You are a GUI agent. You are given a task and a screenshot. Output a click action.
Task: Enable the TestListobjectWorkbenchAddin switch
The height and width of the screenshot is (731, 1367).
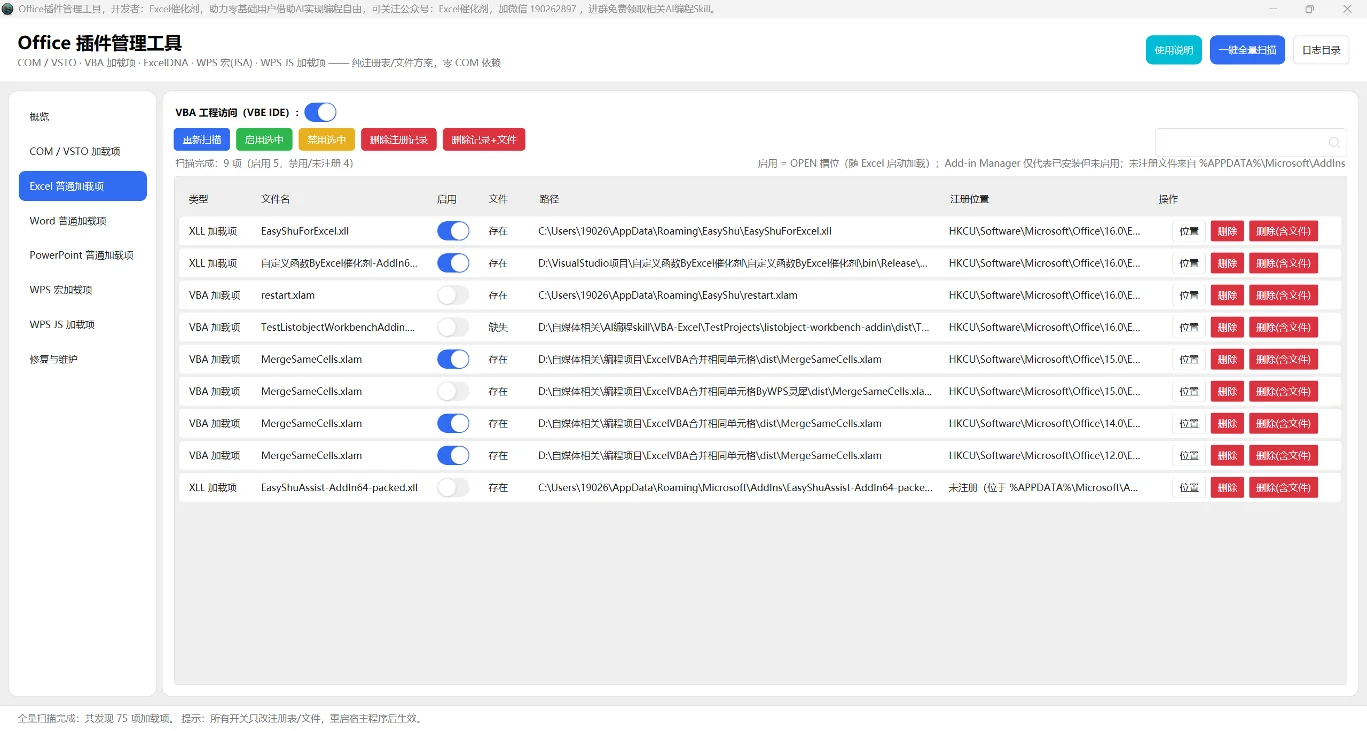(x=453, y=327)
